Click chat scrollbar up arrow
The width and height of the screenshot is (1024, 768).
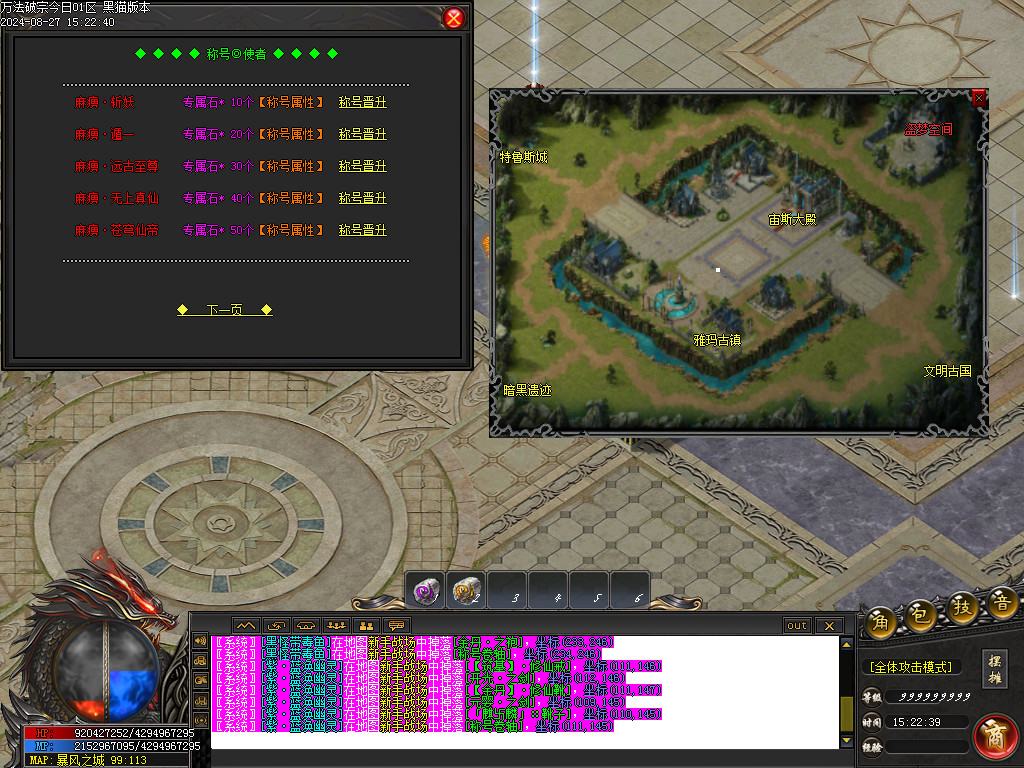846,645
